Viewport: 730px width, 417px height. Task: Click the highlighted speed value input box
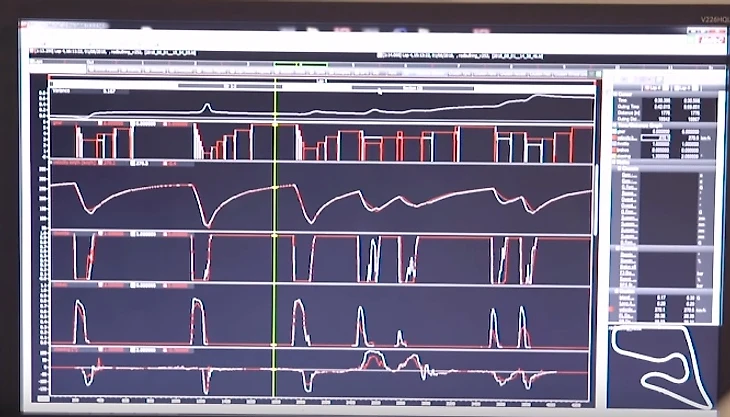(x=656, y=138)
